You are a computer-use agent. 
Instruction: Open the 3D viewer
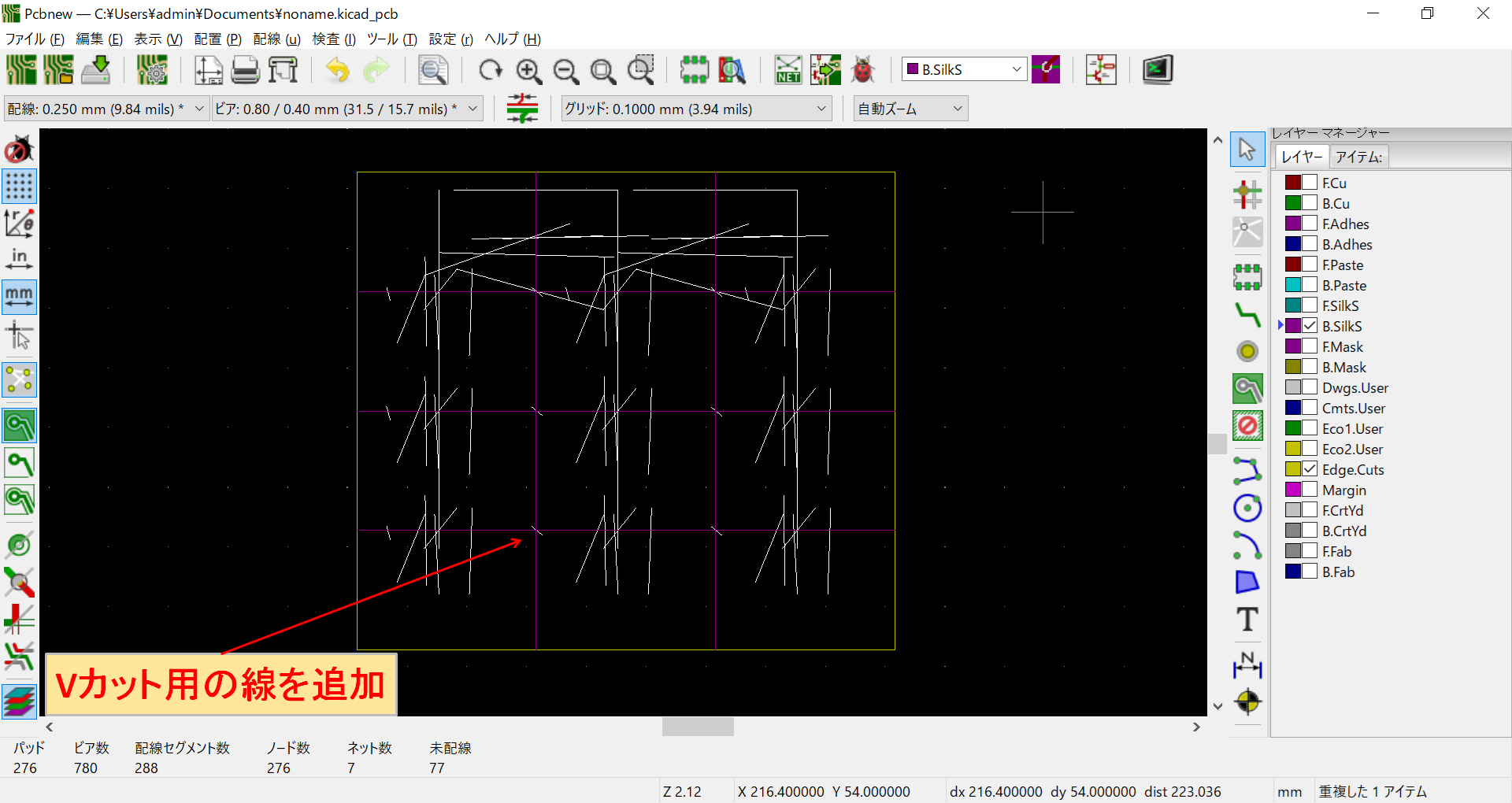(1157, 69)
